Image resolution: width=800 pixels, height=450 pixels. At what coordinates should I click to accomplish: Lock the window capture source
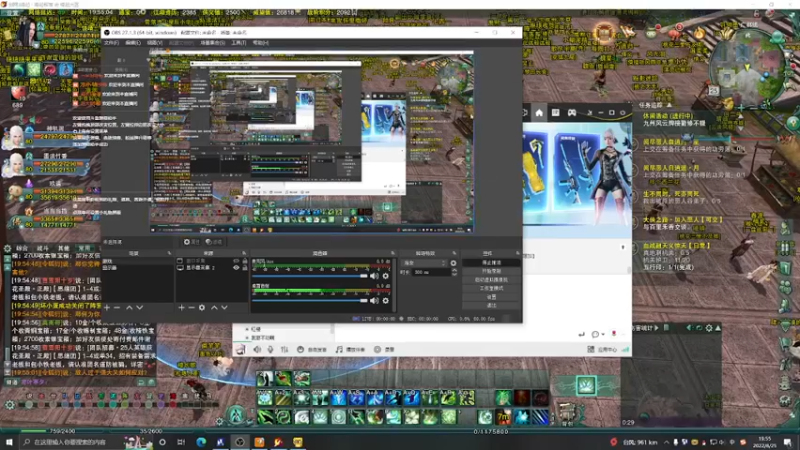pyautogui.click(x=245, y=261)
